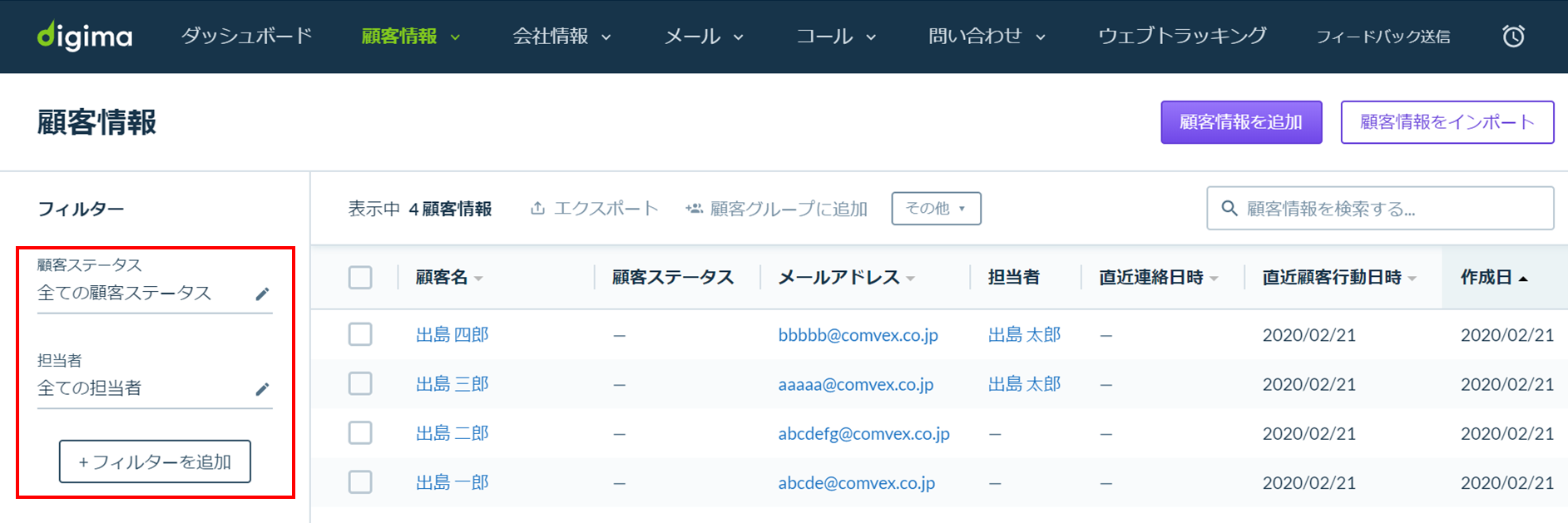Click the search magnifier icon
This screenshot has width=1568, height=523.
1229,208
